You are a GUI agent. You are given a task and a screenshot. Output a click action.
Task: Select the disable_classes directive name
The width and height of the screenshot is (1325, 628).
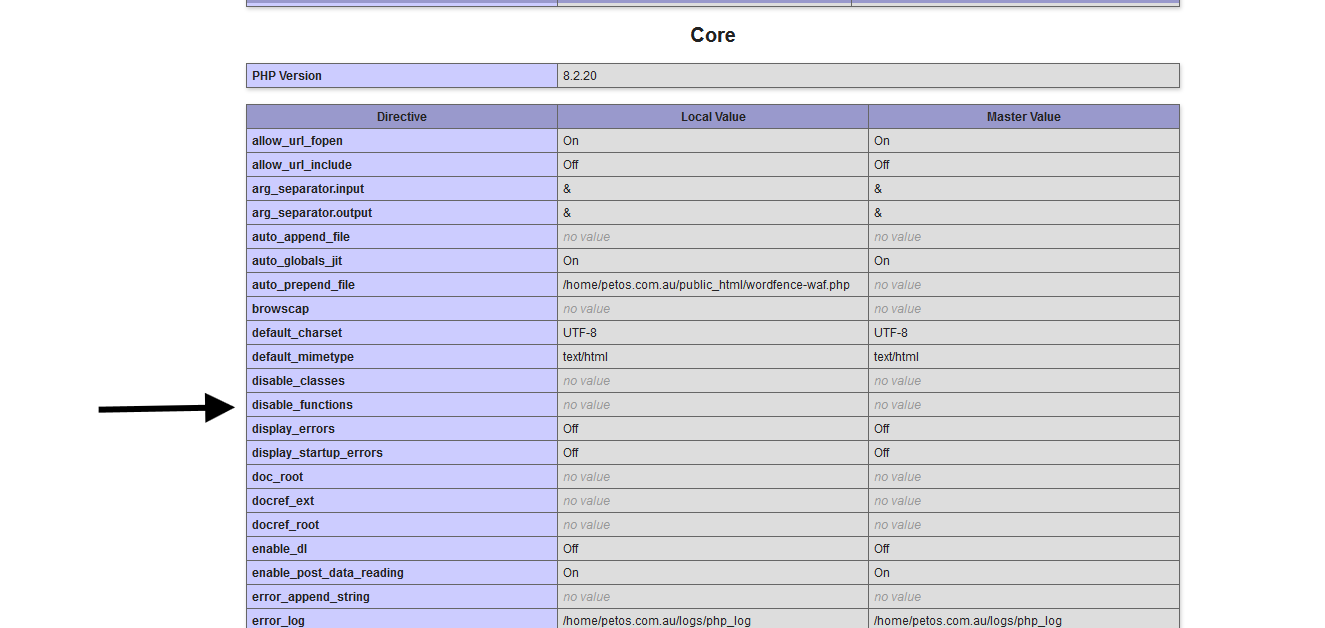point(298,381)
